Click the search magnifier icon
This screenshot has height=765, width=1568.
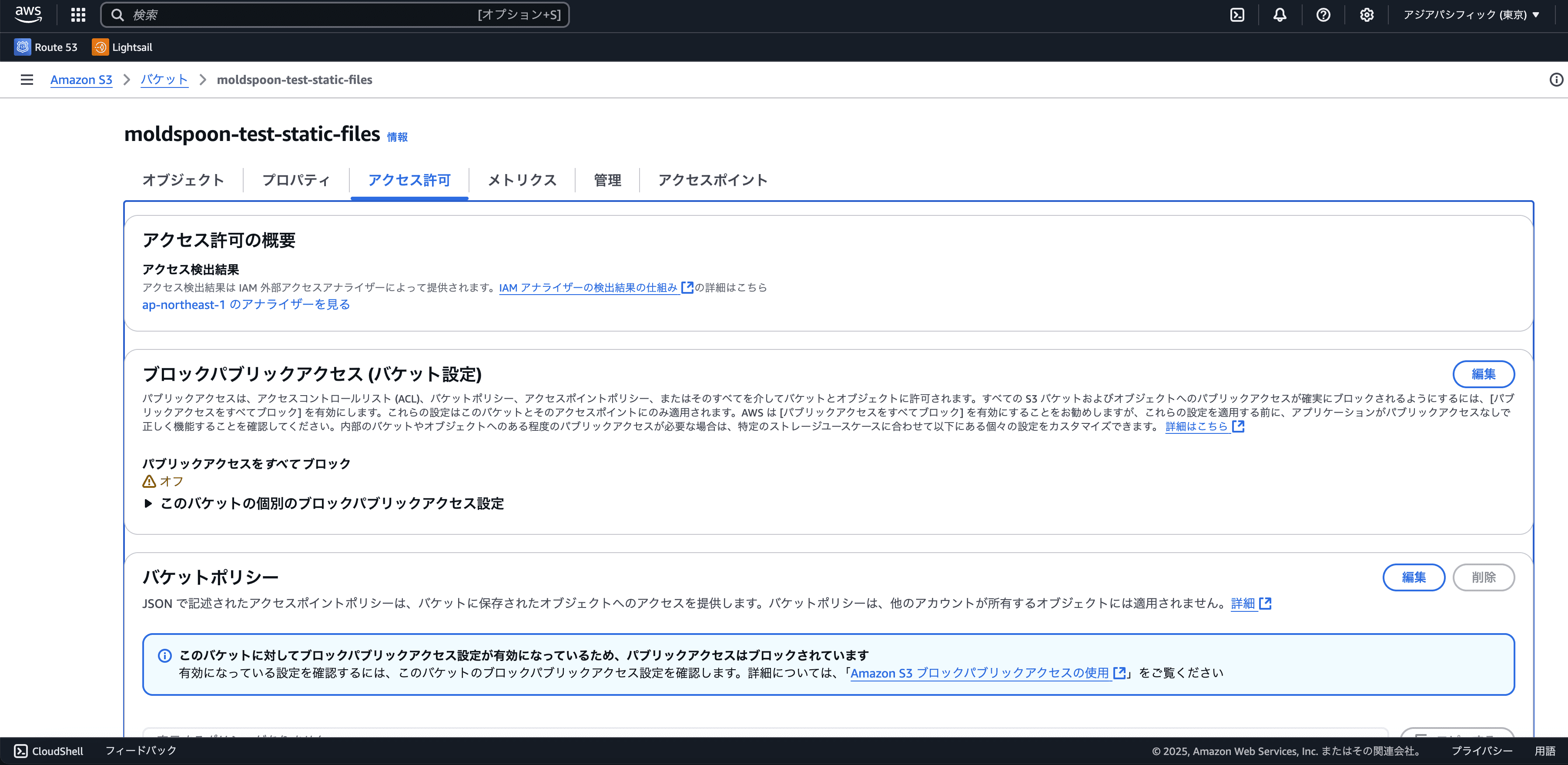[117, 15]
